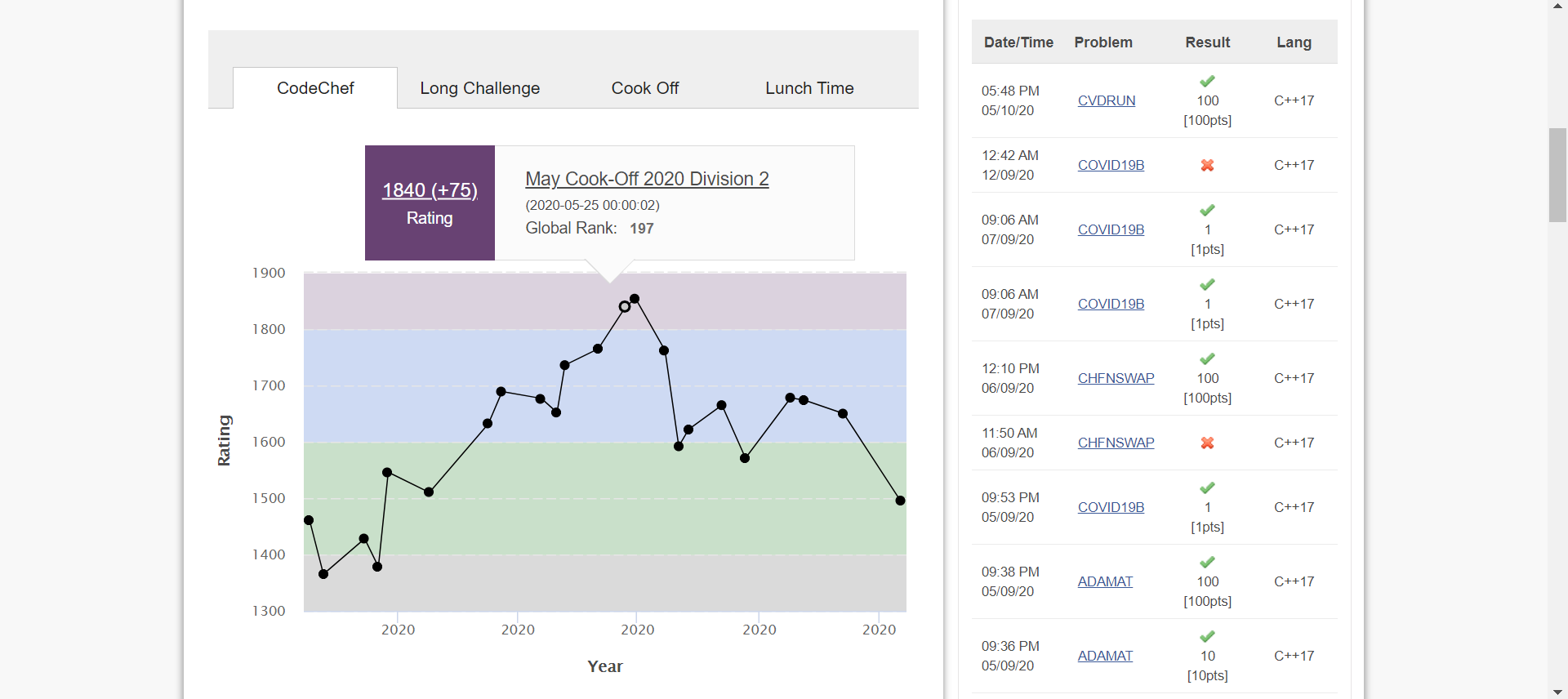Screen dimensions: 1568x699
Task: Open the Cook Off ratings tab
Action: (x=644, y=88)
